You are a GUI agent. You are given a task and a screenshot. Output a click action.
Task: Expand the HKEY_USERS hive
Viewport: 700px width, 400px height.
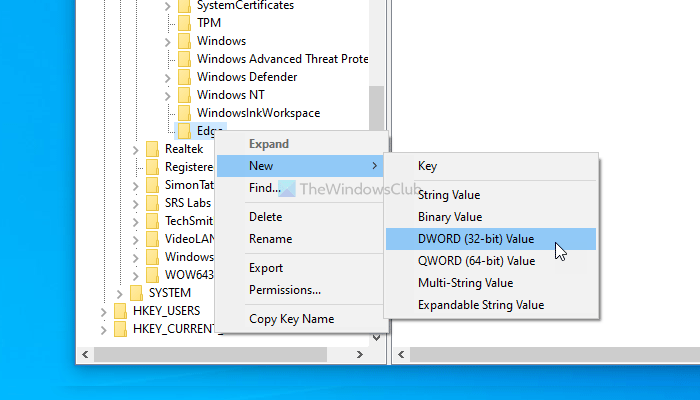coord(104,312)
